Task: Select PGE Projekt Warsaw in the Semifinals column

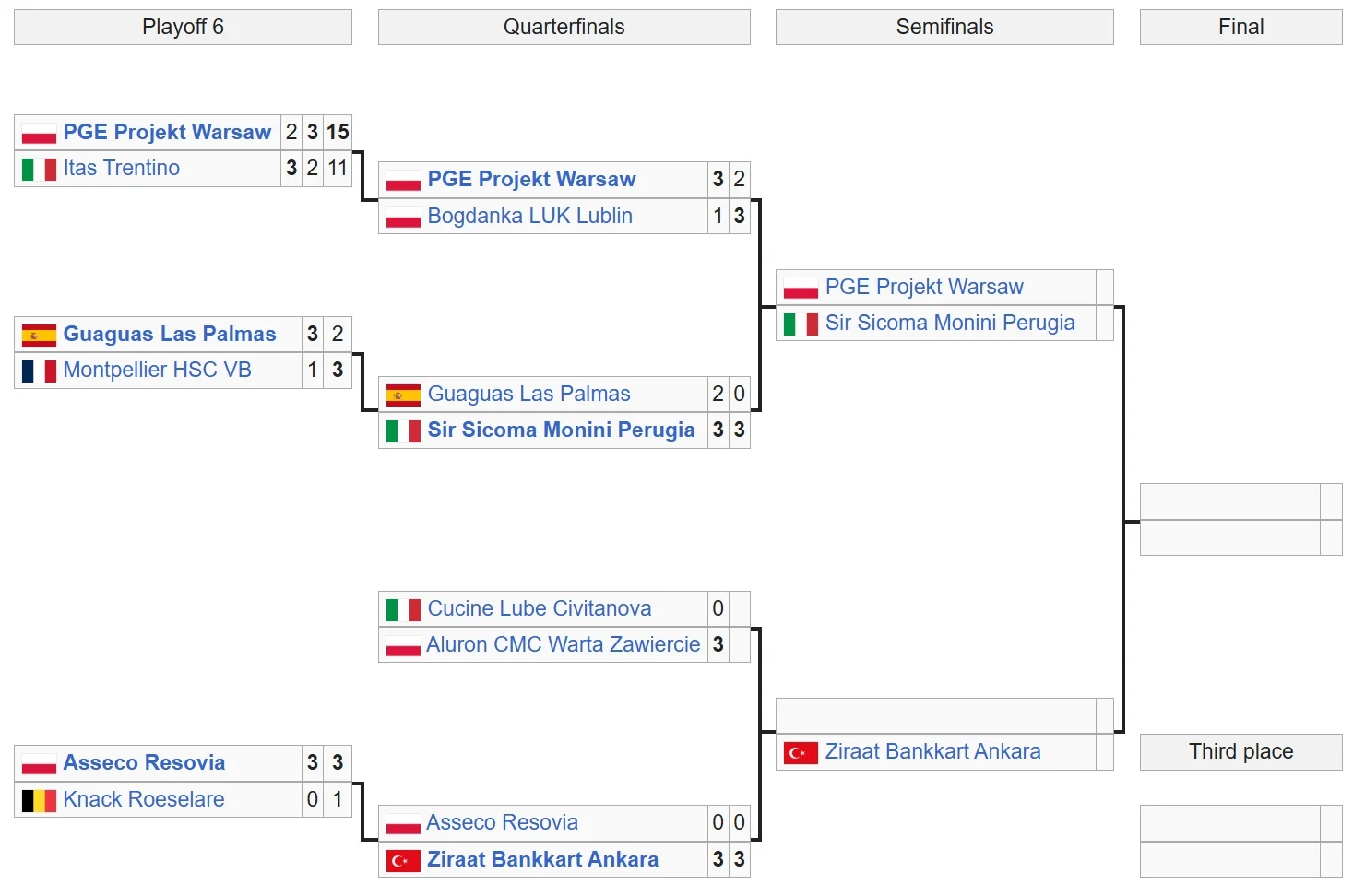Action: 923,287
